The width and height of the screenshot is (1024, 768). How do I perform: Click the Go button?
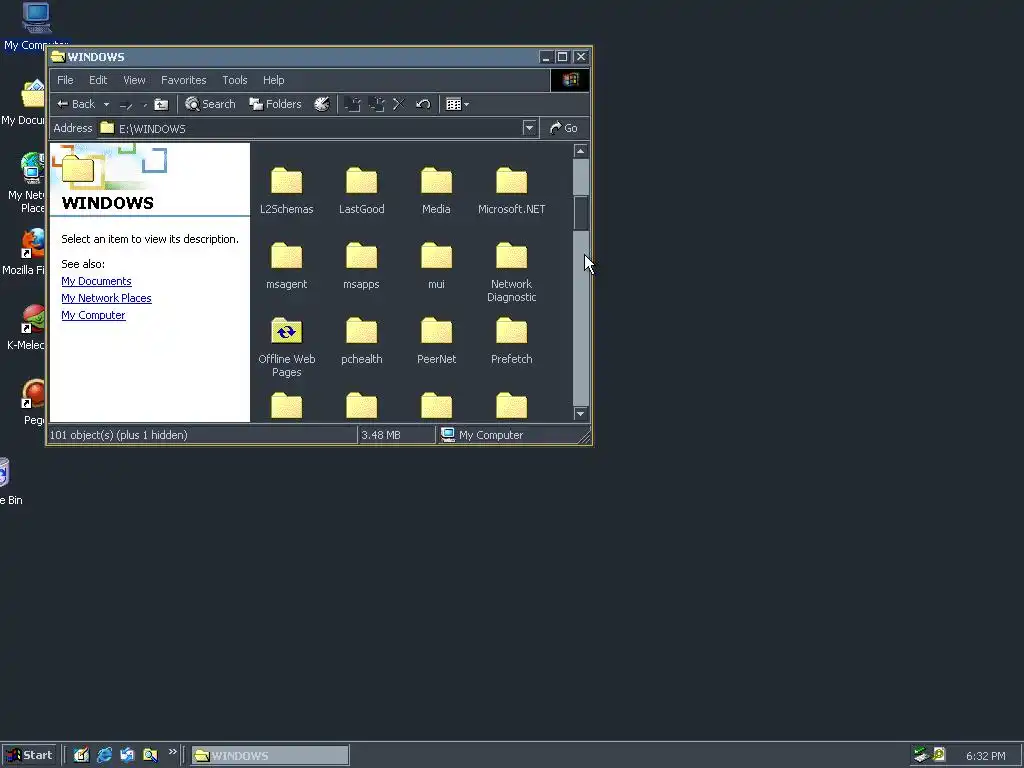coord(564,128)
